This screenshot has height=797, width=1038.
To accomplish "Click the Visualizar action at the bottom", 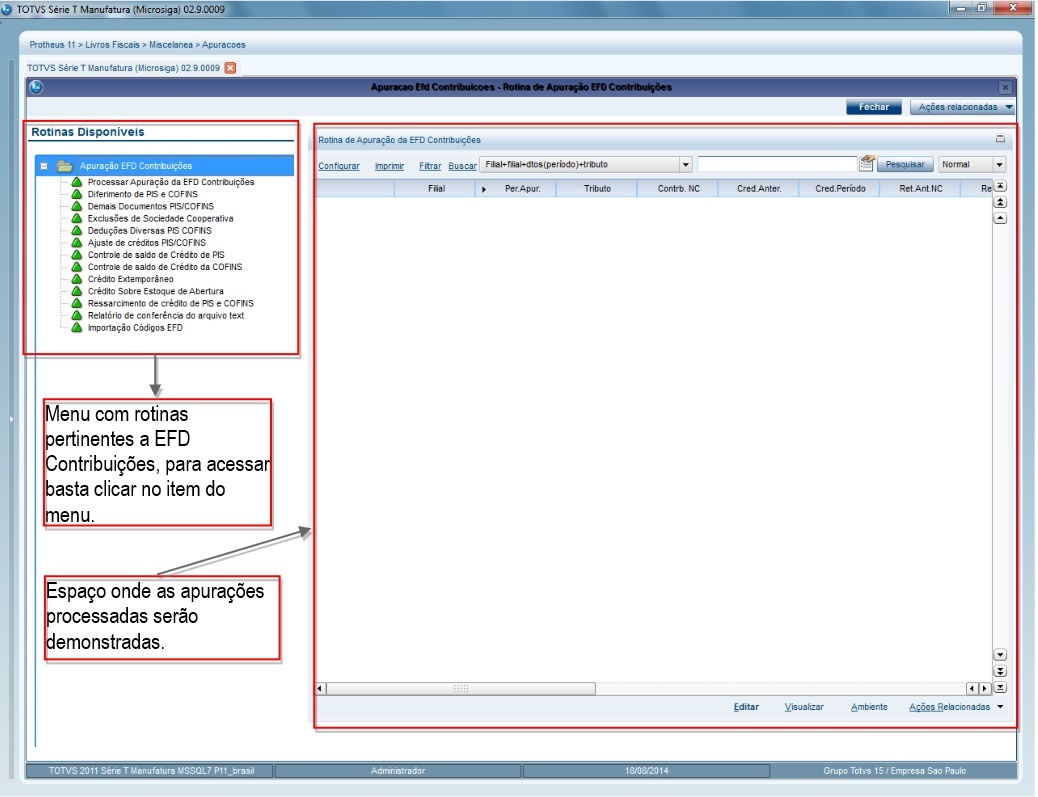I will pos(804,707).
